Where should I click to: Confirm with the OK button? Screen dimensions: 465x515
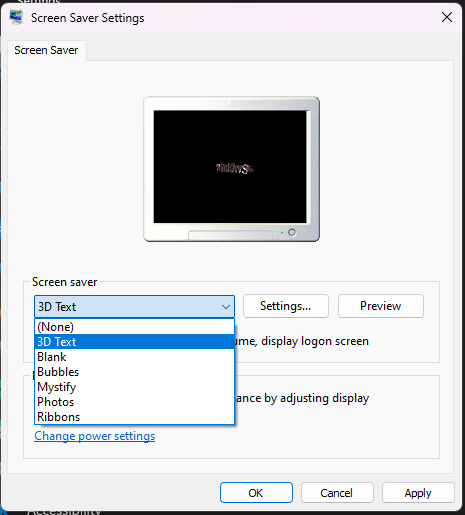256,493
